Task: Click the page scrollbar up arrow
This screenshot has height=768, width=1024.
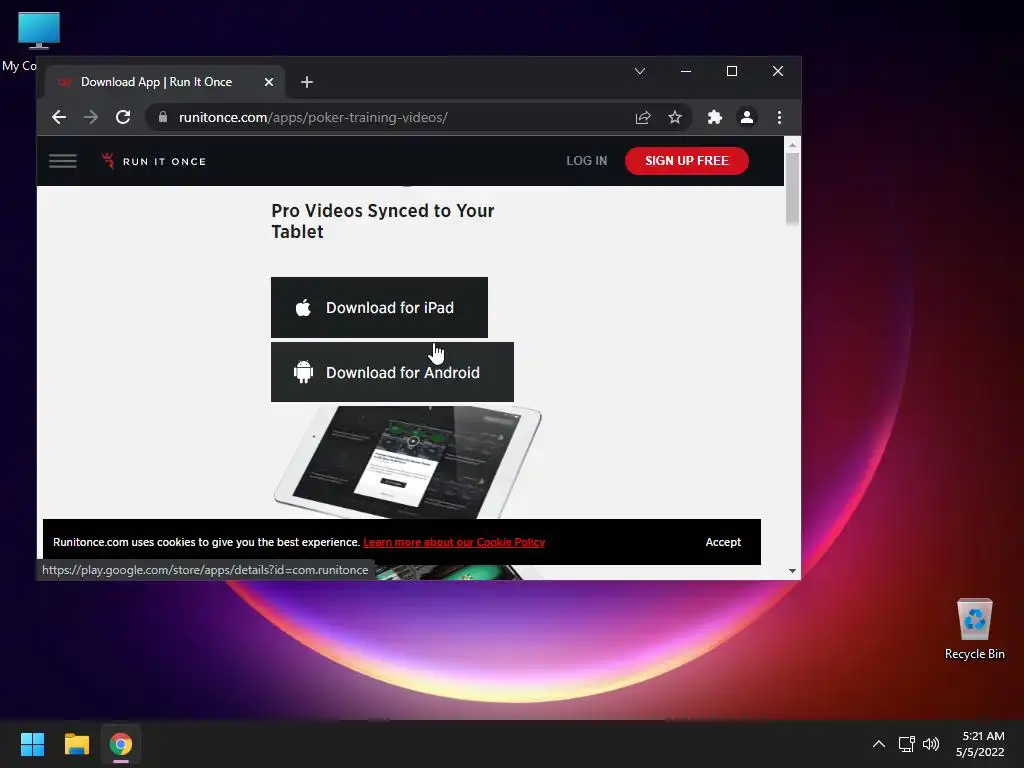Action: (792, 144)
